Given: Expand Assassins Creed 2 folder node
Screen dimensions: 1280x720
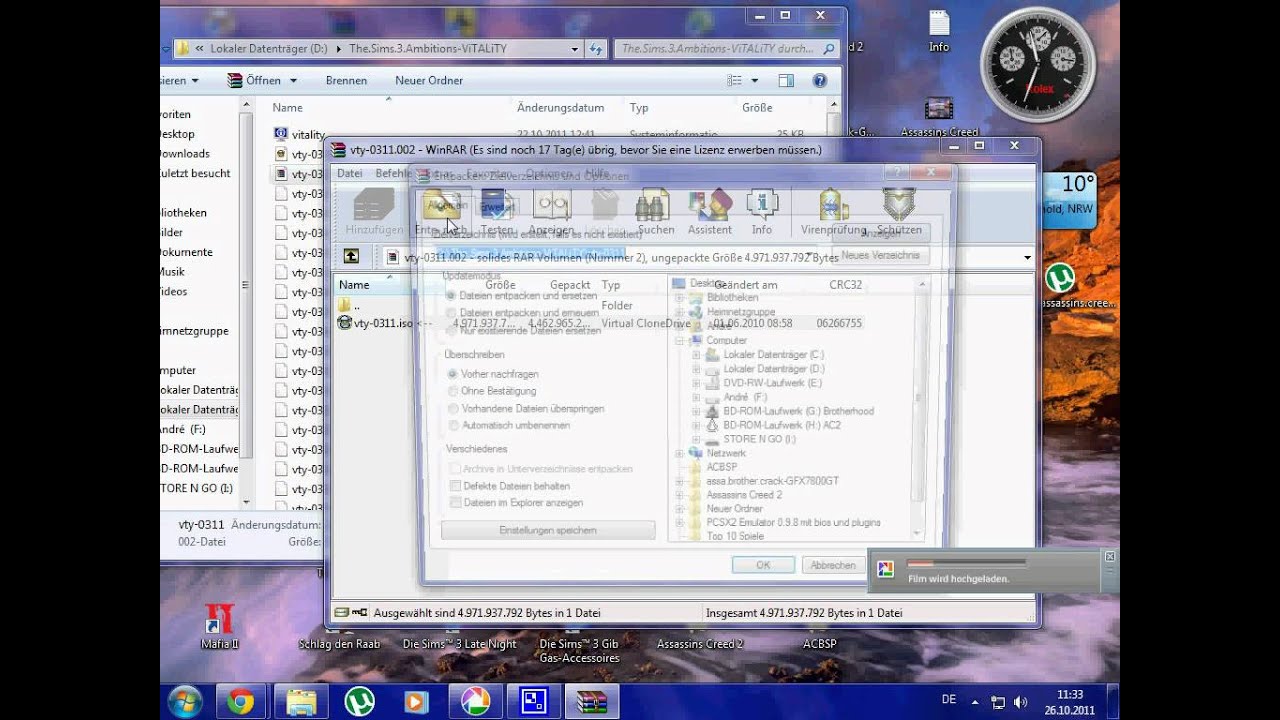Looking at the screenshot, I should coord(680,495).
